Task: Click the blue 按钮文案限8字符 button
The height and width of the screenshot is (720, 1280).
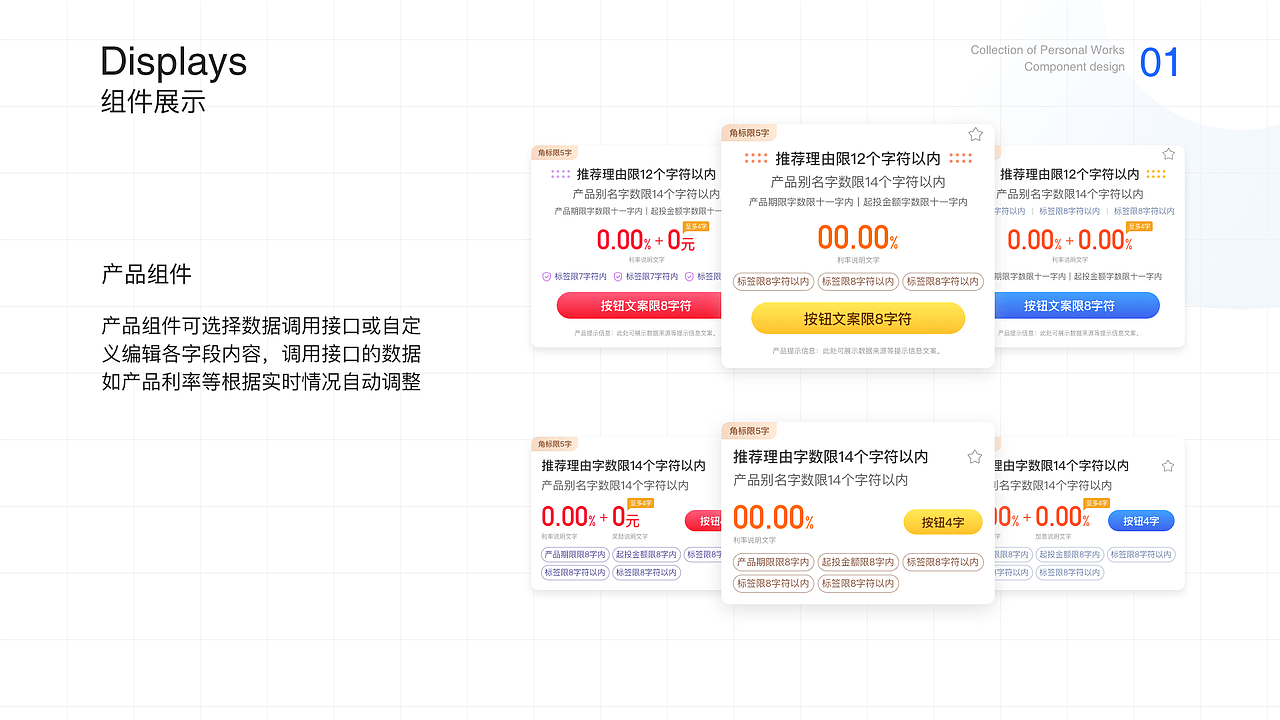Action: [x=1077, y=305]
